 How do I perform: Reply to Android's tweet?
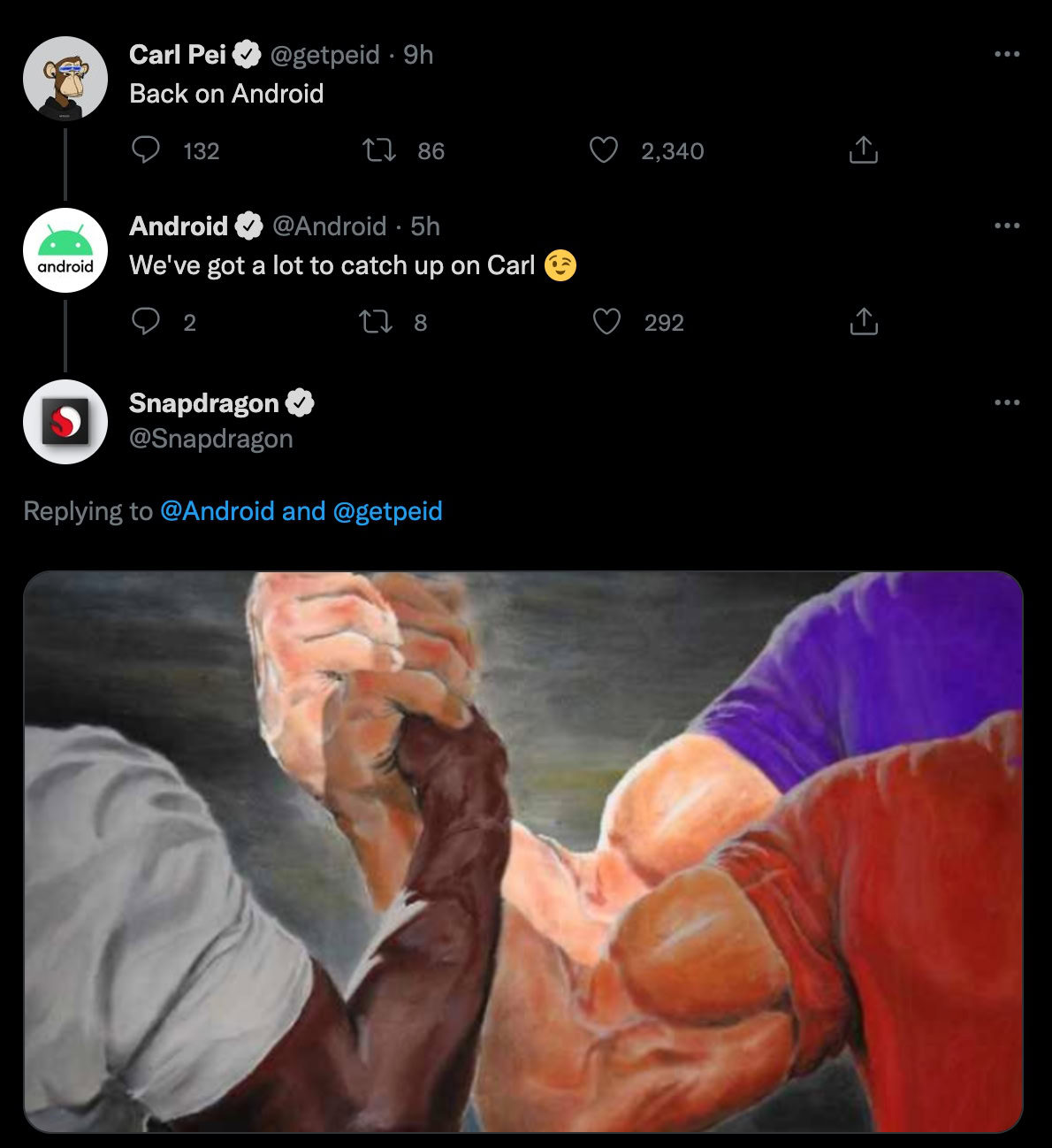coord(146,321)
